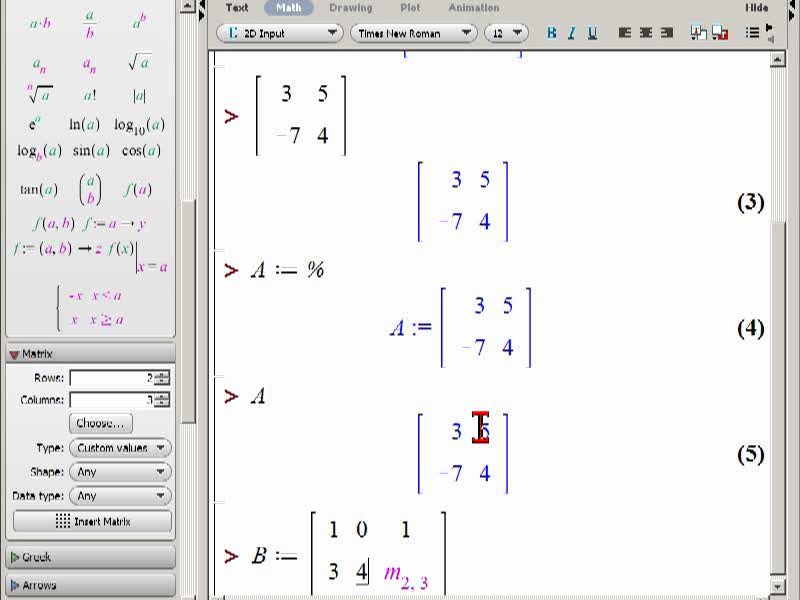Click the Choose... button
This screenshot has height=600, width=800.
[x=100, y=423]
